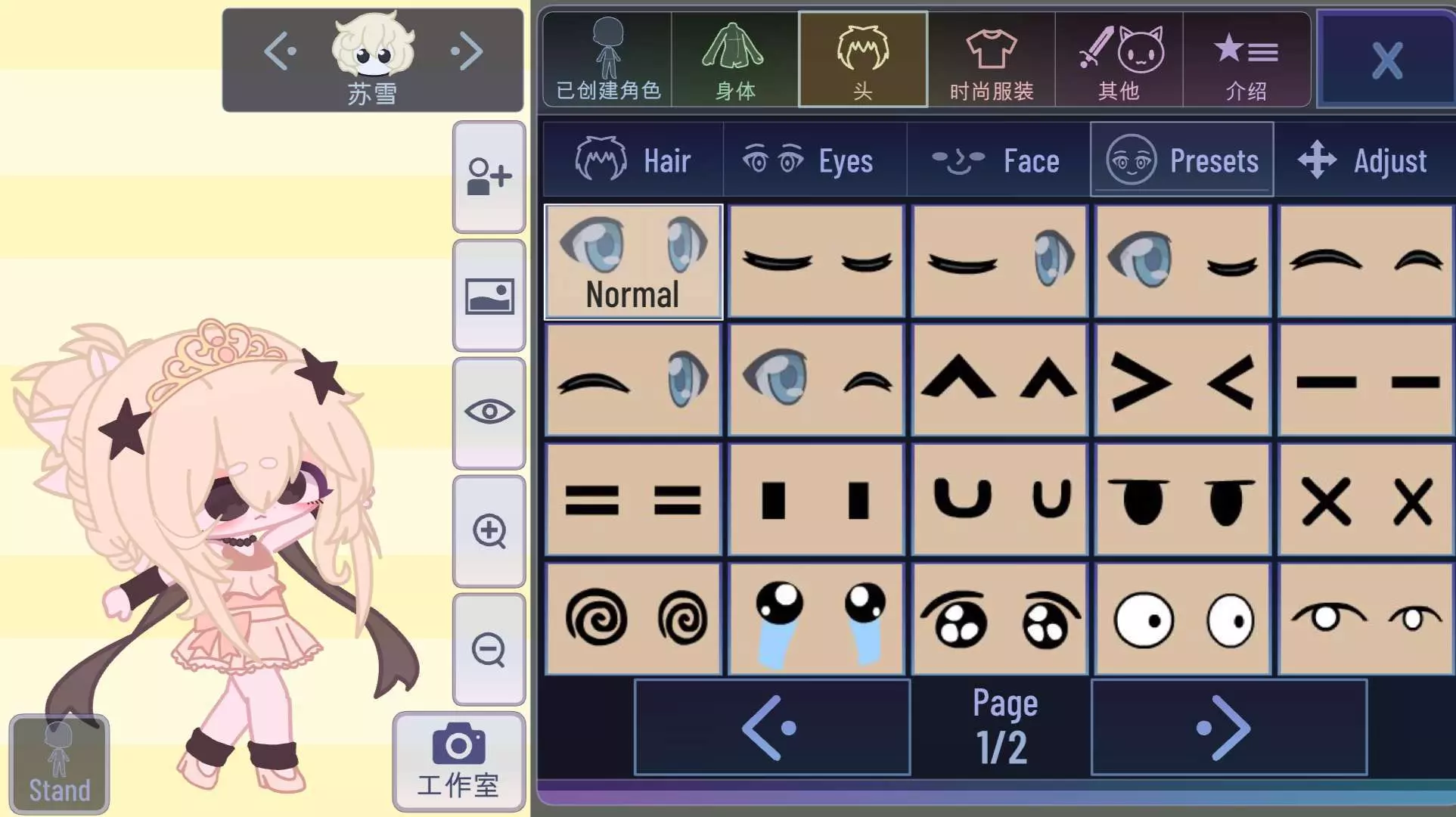Toggle the Stand pose button
The image size is (1456, 817).
(x=59, y=764)
